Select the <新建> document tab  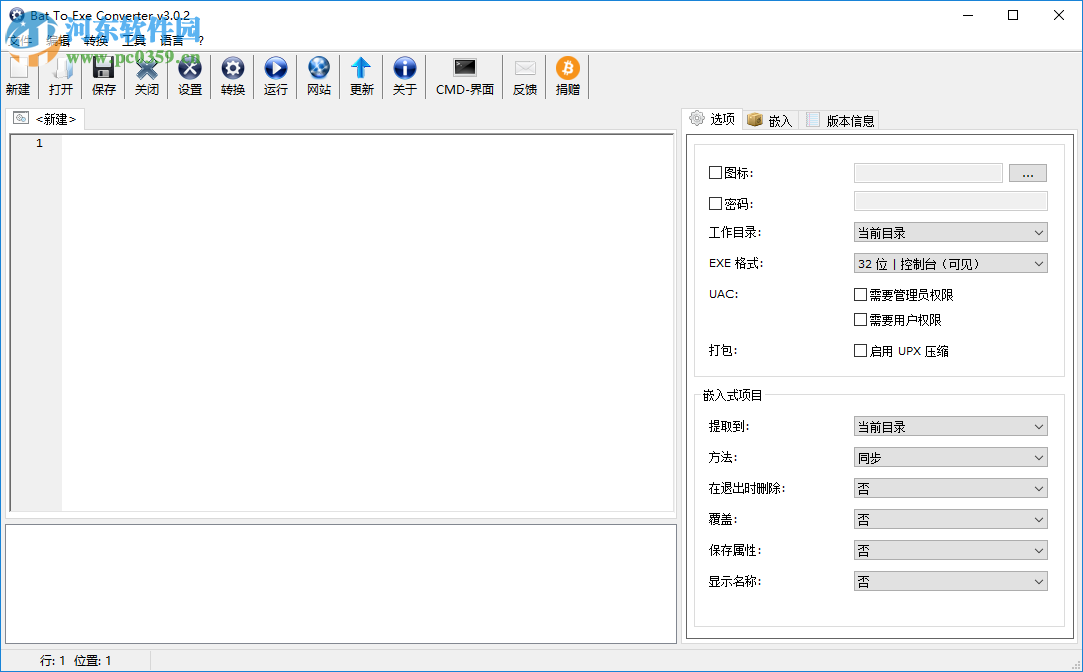click(x=54, y=118)
